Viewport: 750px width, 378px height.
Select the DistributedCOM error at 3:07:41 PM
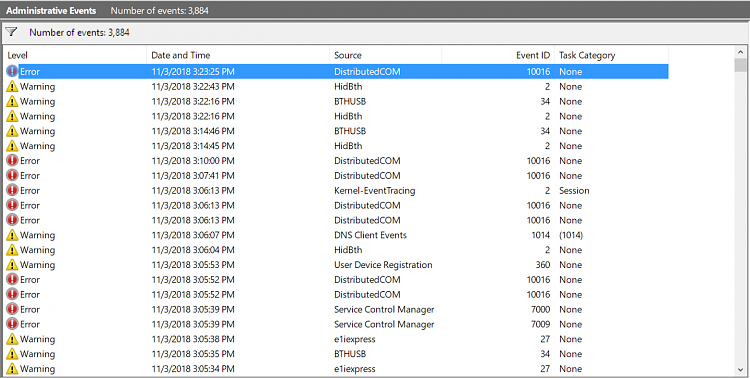point(336,176)
